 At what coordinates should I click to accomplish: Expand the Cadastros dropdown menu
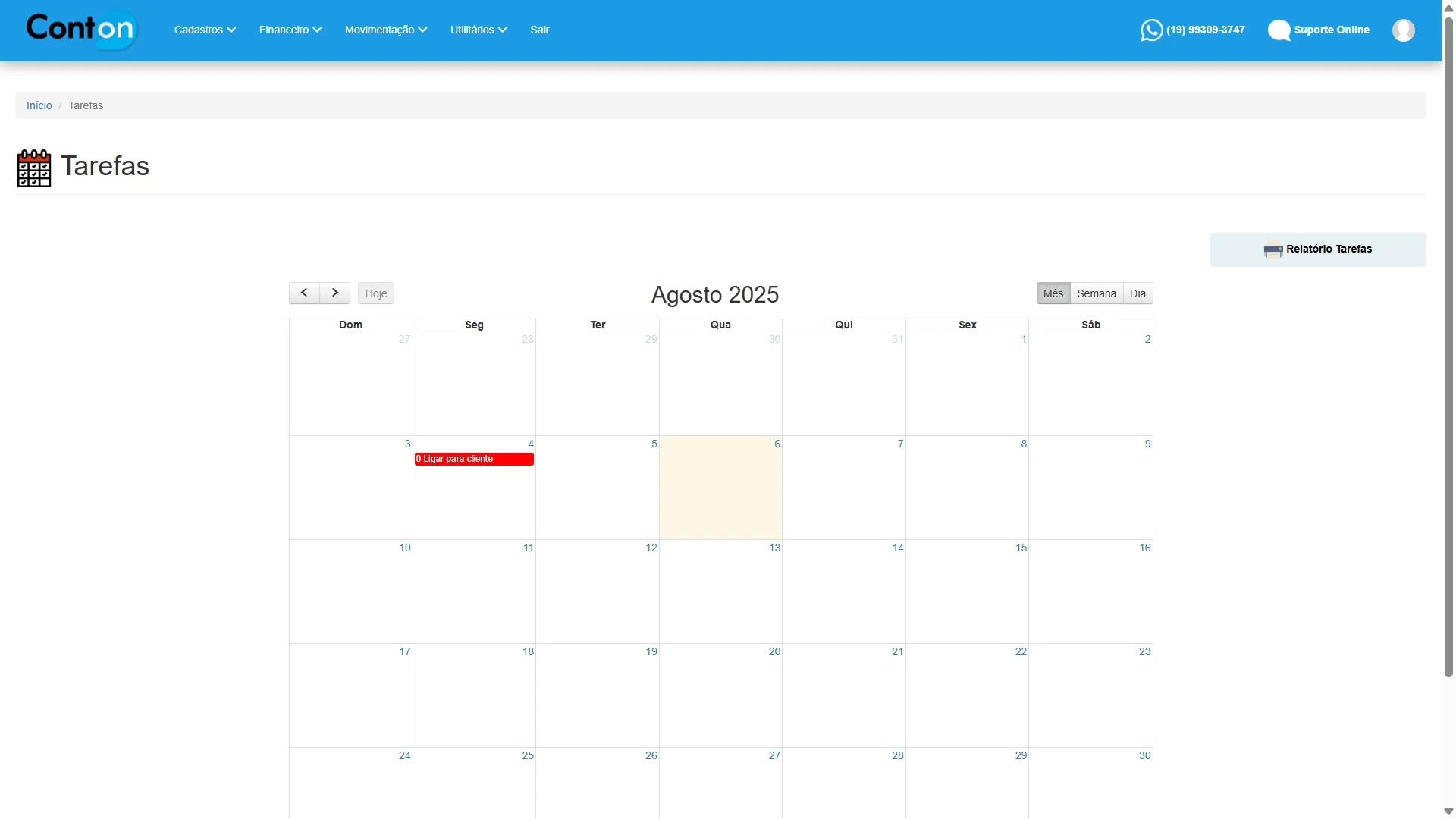tap(205, 30)
